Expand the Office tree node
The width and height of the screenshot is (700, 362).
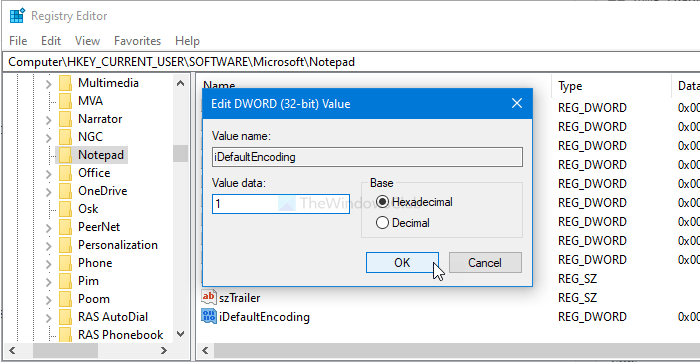pos(48,173)
